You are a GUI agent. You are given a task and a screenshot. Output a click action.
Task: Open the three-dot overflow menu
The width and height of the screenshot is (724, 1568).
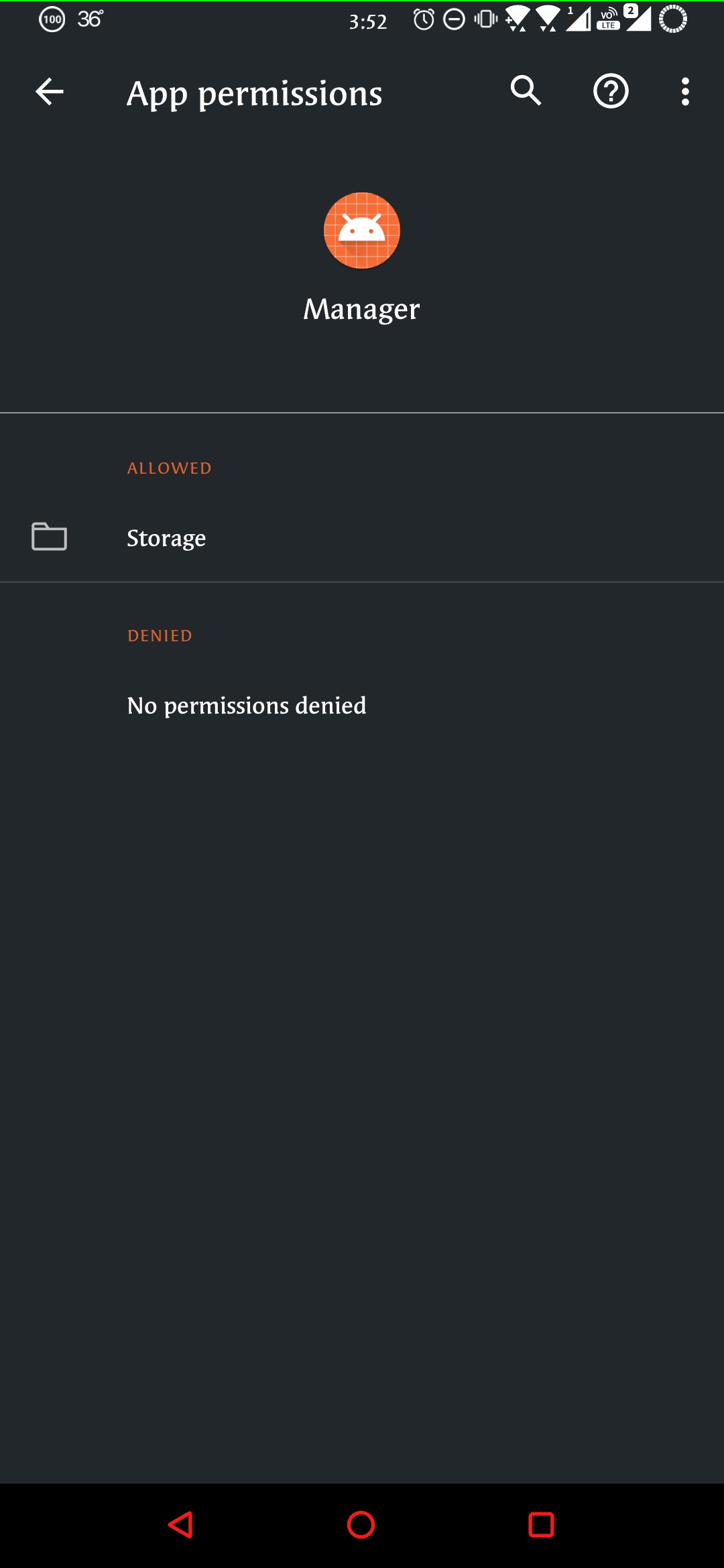coord(685,92)
